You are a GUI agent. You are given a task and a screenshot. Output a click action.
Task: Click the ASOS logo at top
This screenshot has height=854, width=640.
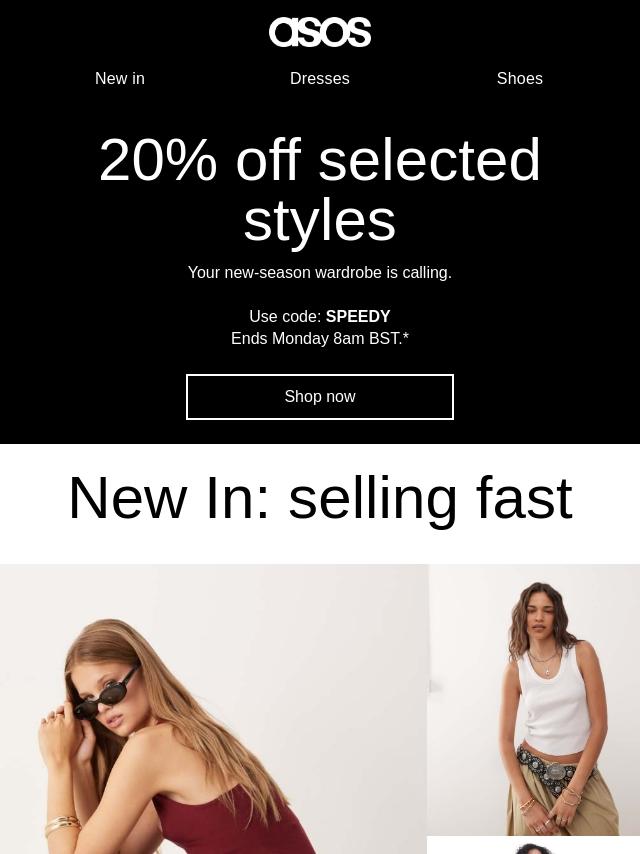pyautogui.click(x=320, y=32)
